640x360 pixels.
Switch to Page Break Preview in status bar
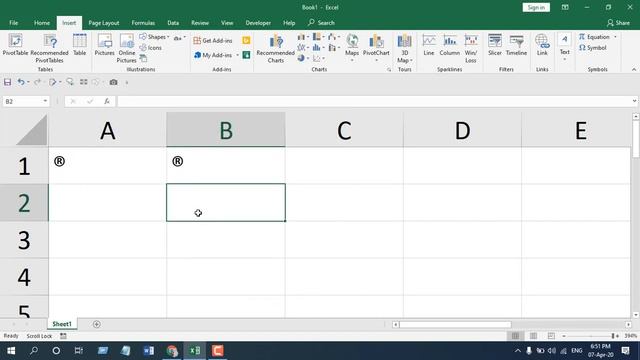click(x=551, y=336)
